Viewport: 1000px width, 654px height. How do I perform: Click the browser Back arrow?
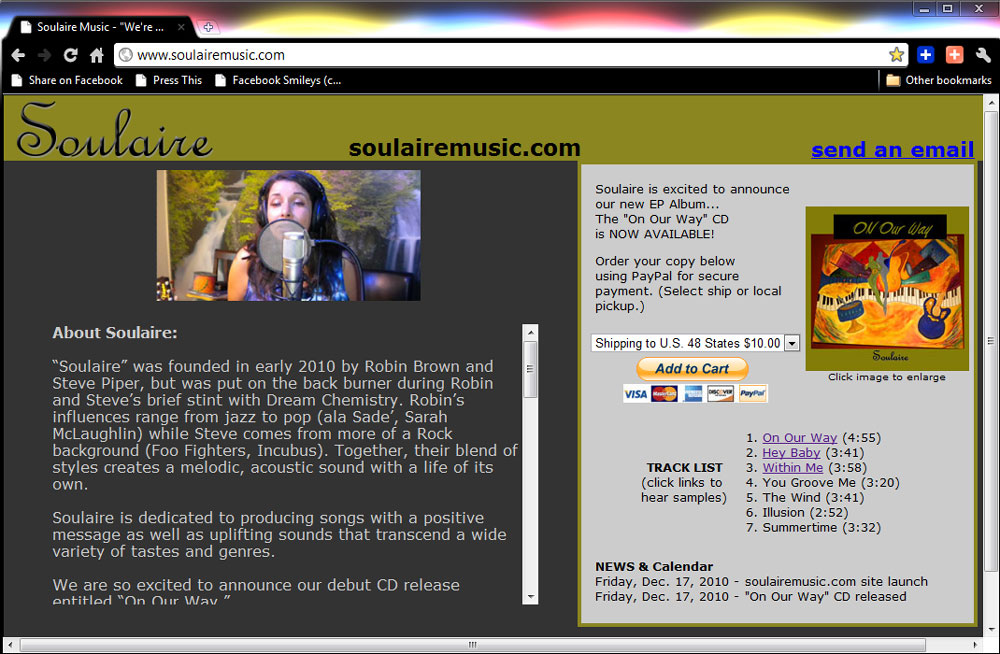point(18,55)
